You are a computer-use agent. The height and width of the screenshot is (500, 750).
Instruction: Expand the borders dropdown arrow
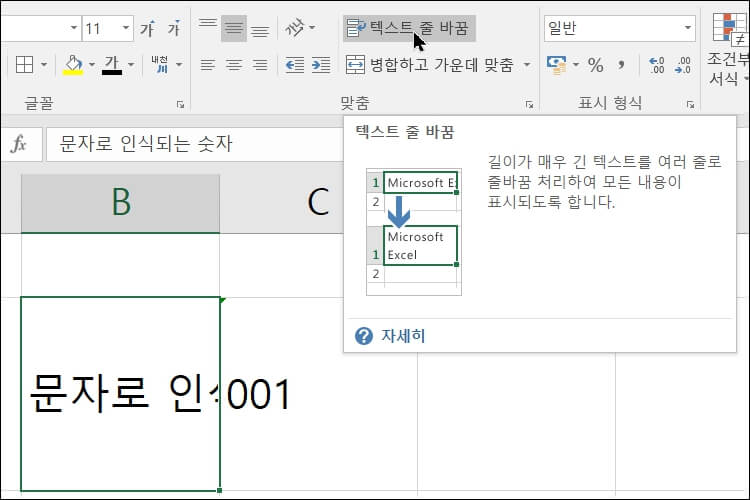click(x=44, y=65)
